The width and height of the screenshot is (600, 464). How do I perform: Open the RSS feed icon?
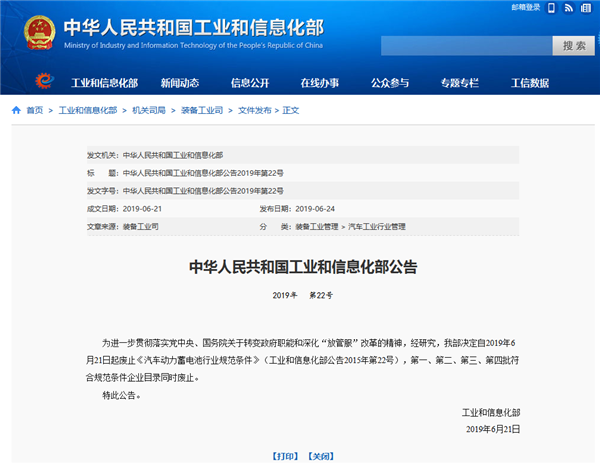[569, 8]
